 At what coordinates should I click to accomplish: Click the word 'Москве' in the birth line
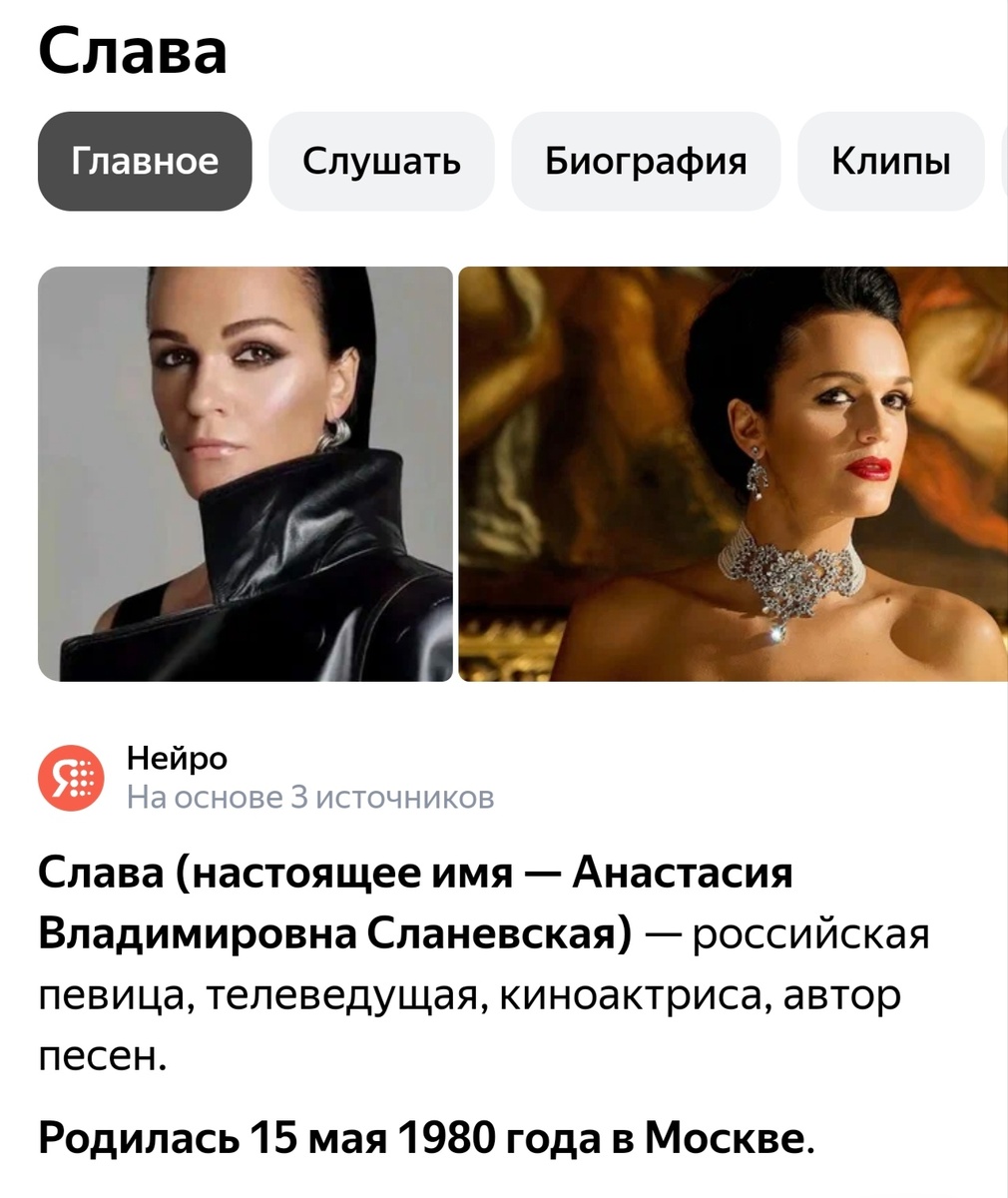tap(724, 1137)
